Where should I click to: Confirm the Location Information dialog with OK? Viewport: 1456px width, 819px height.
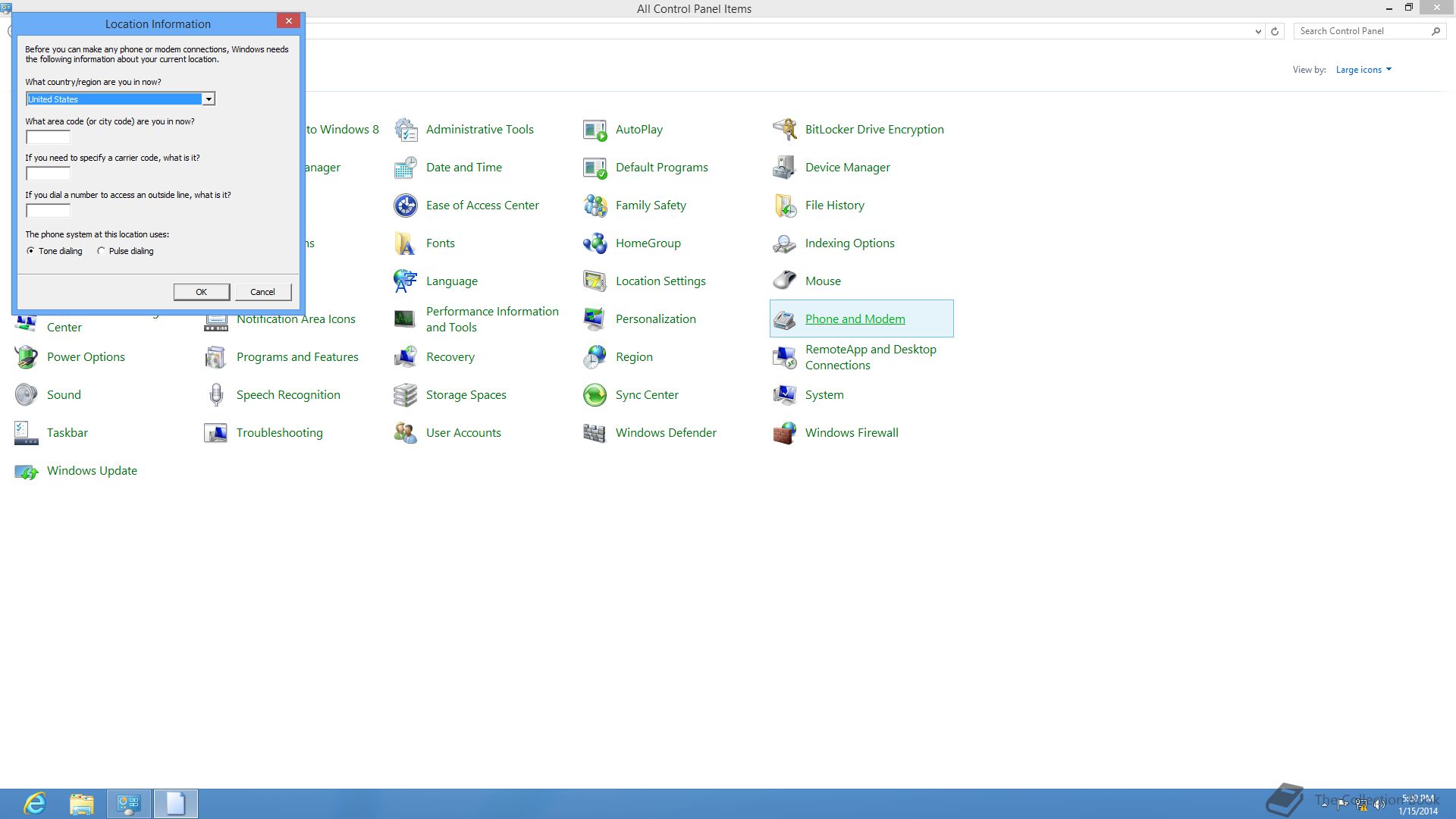pyautogui.click(x=202, y=292)
